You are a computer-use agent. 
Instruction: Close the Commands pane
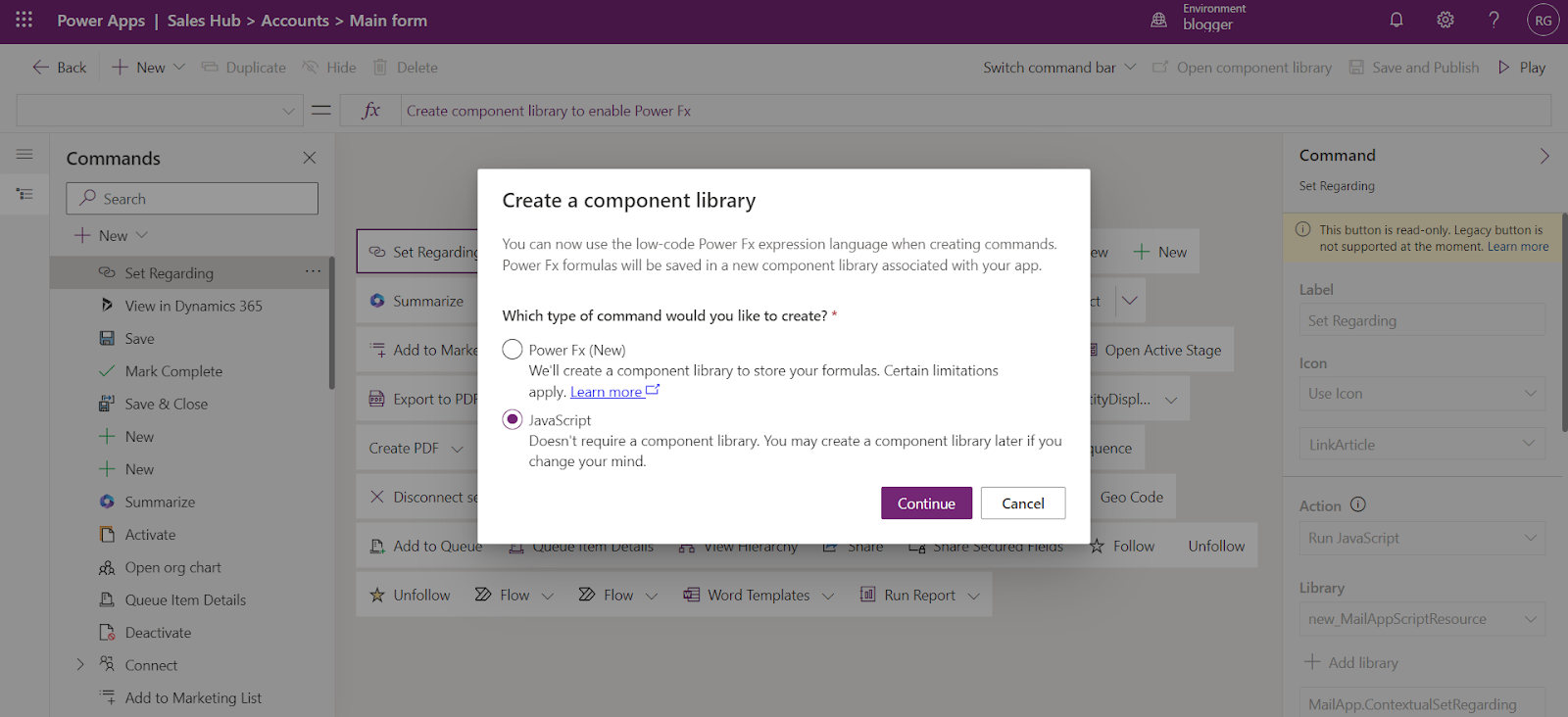(310, 158)
